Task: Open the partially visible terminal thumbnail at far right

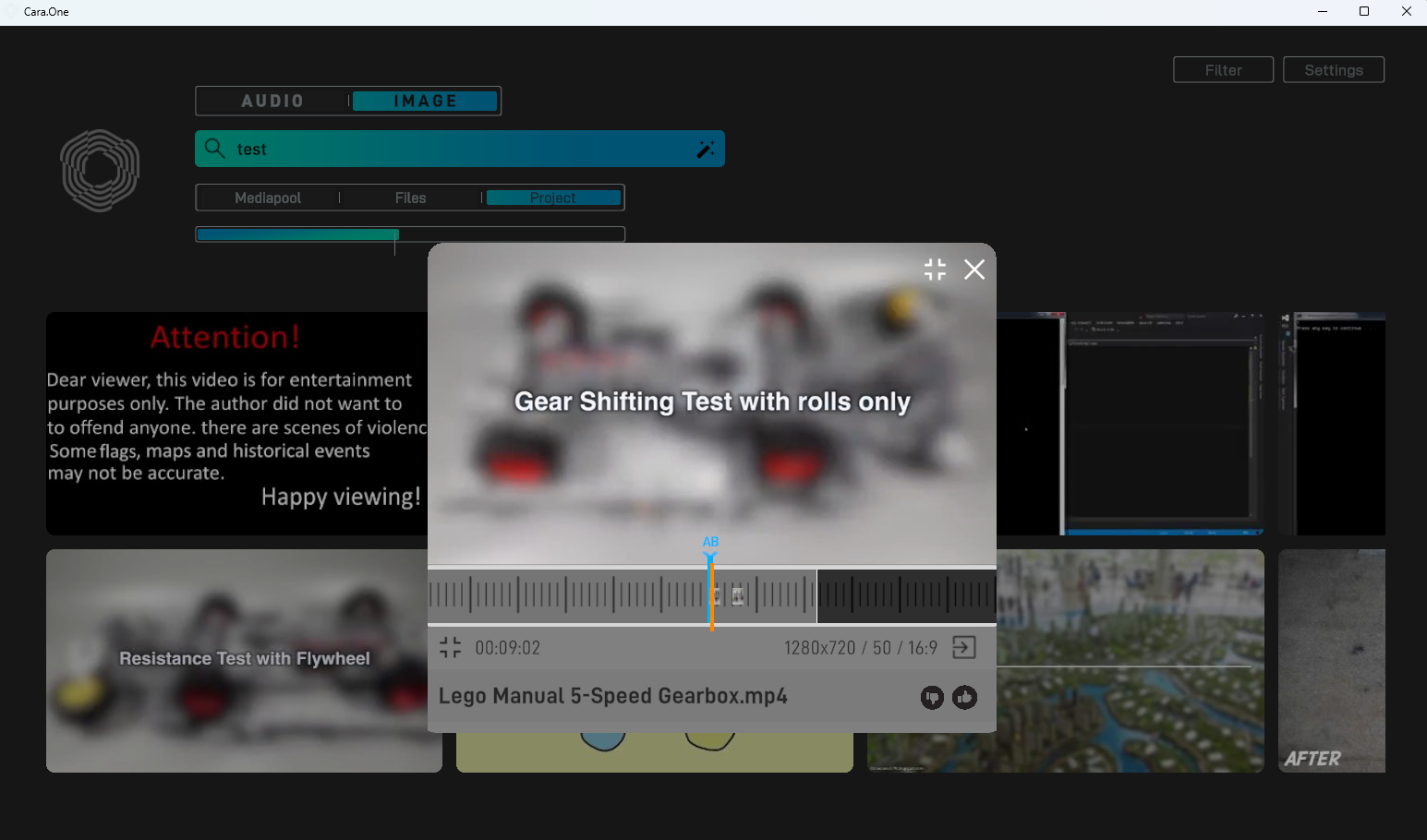Action: coord(1332,424)
